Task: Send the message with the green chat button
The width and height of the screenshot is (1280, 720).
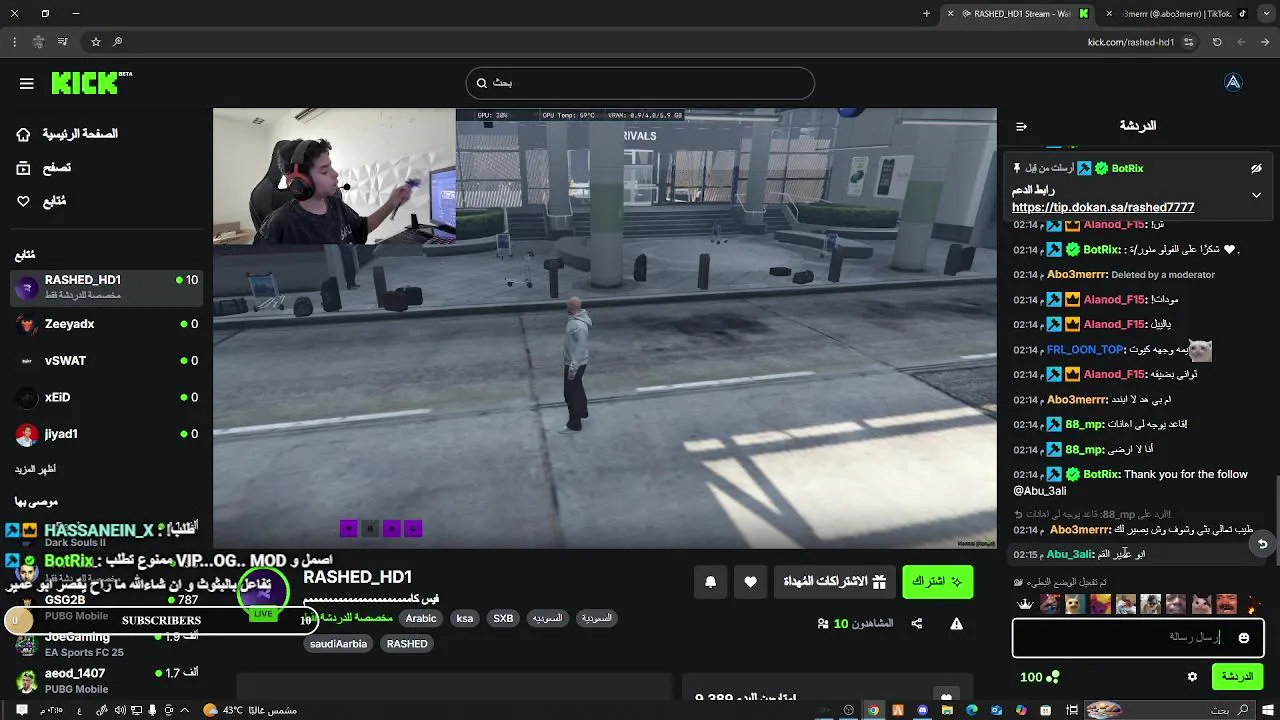Action: coord(1237,677)
